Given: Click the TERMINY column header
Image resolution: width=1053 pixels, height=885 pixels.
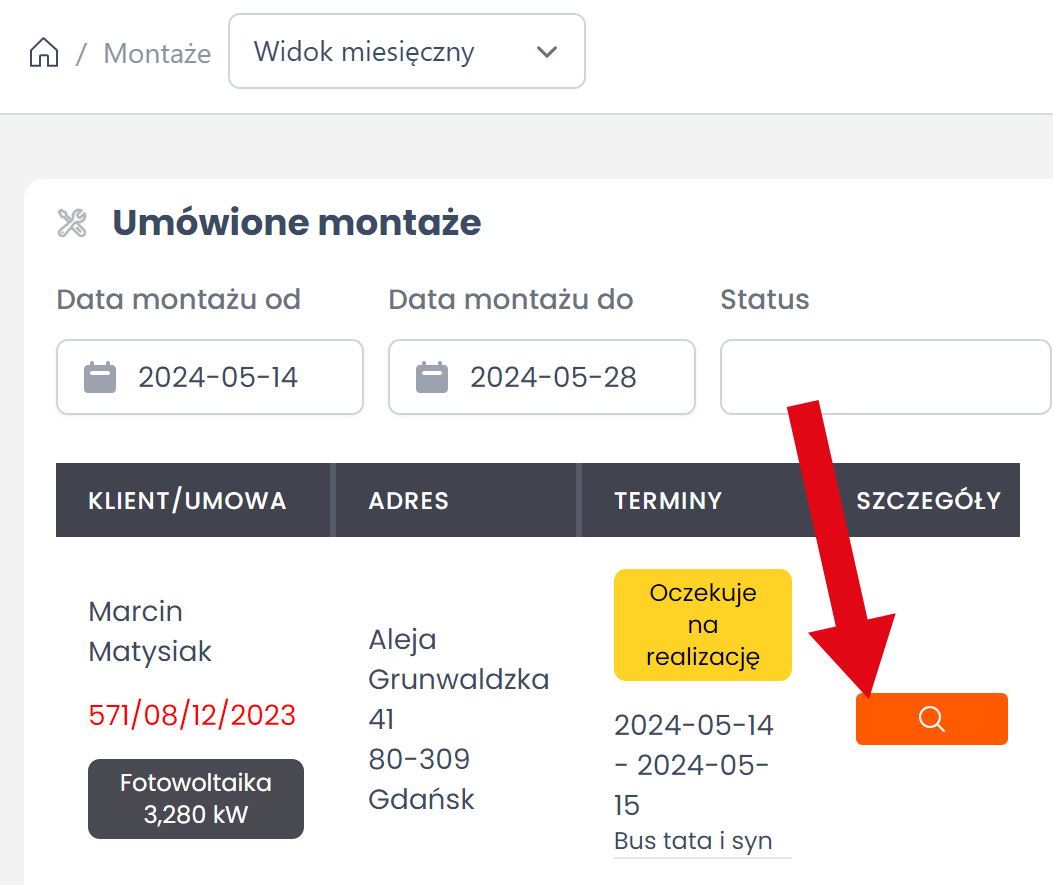Looking at the screenshot, I should [668, 500].
